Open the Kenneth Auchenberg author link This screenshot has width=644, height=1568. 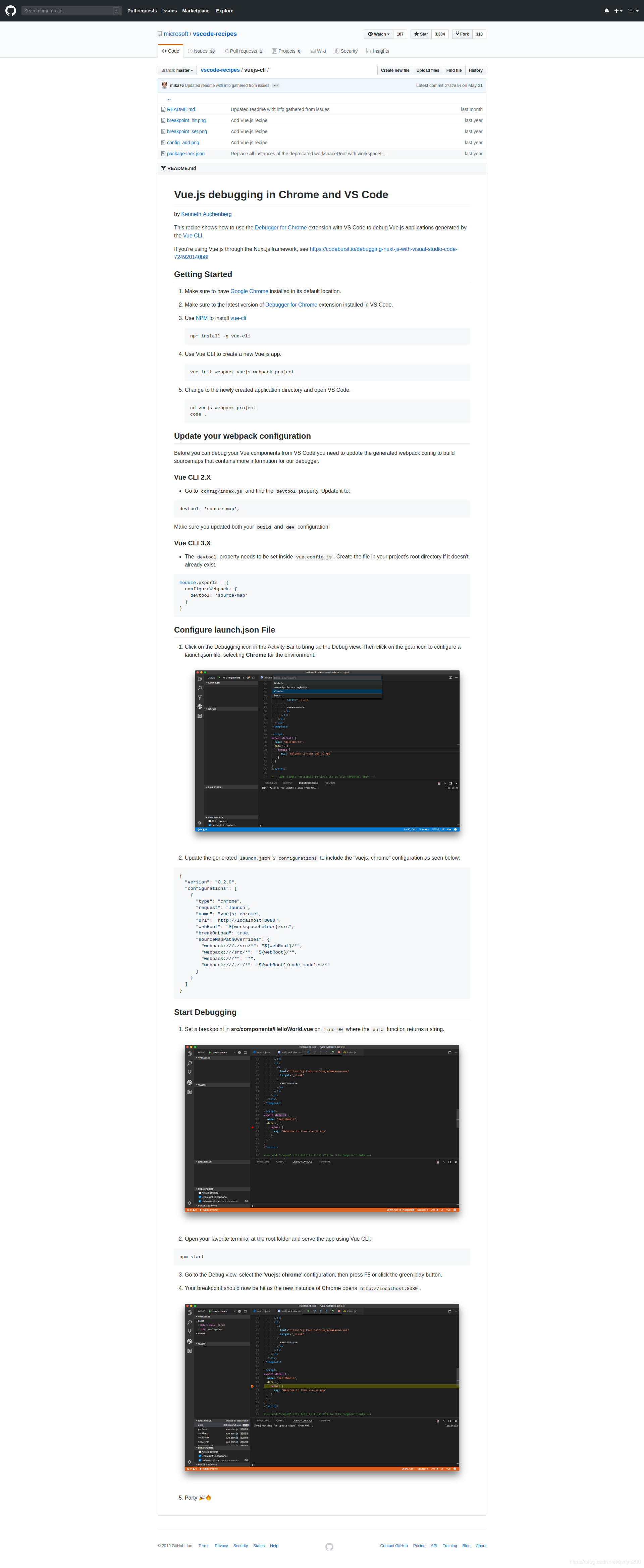pos(206,214)
